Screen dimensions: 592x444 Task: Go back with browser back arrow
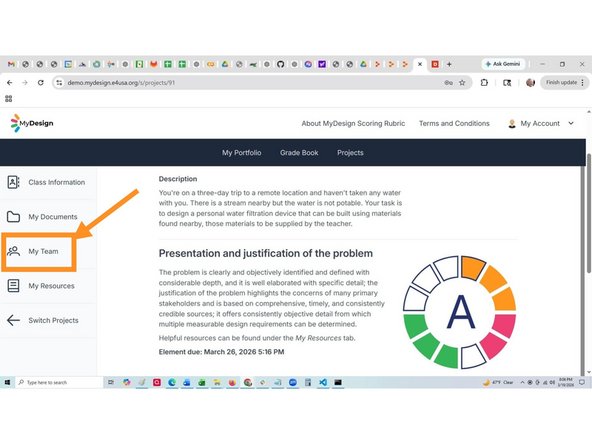10,82
